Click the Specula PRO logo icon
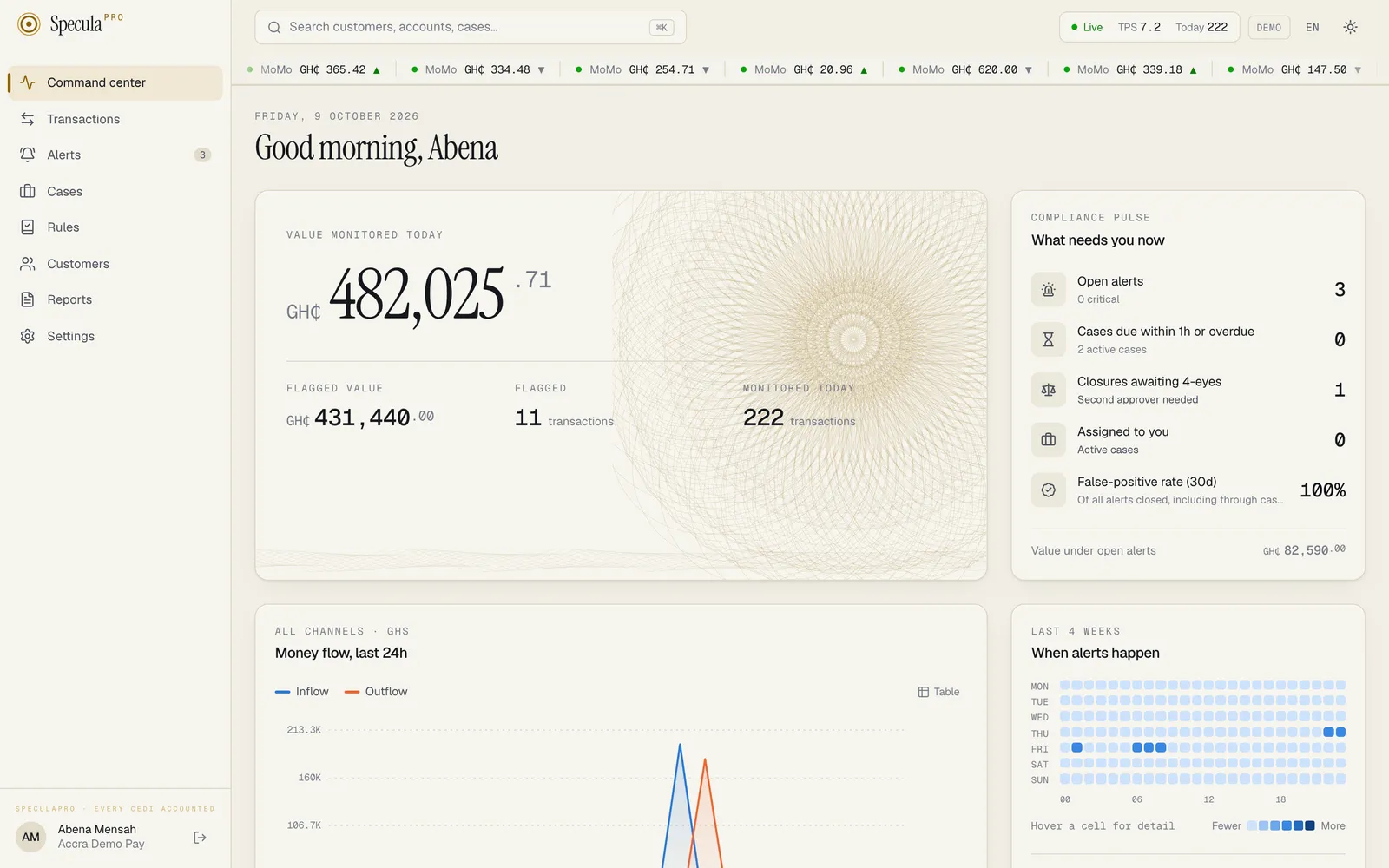 [29, 24]
